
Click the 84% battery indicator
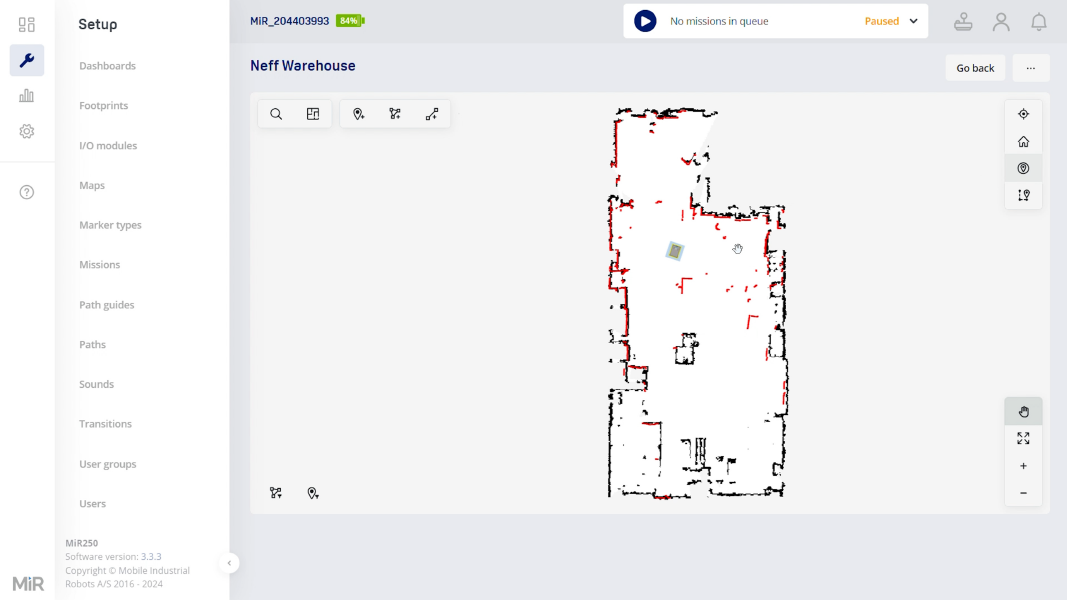pyautogui.click(x=349, y=19)
